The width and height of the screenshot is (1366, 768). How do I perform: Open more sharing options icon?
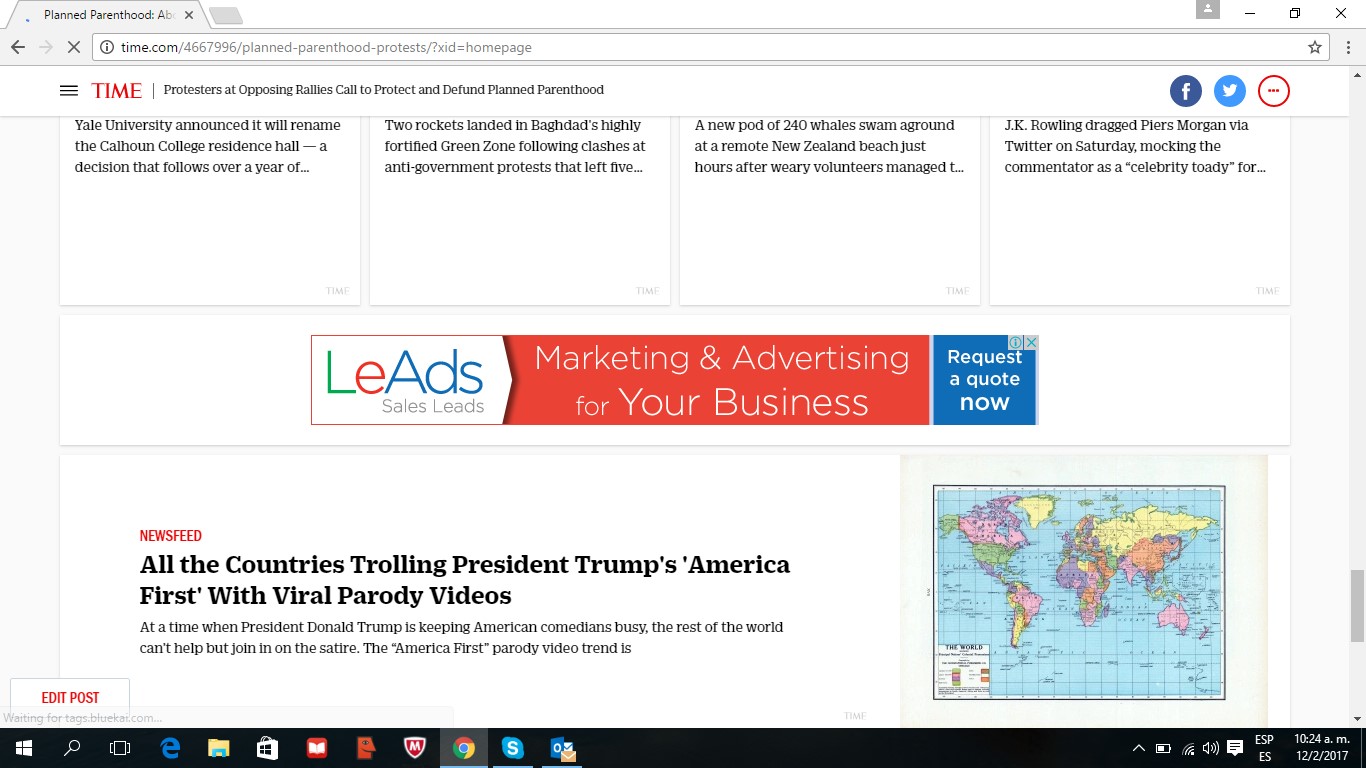[1274, 91]
